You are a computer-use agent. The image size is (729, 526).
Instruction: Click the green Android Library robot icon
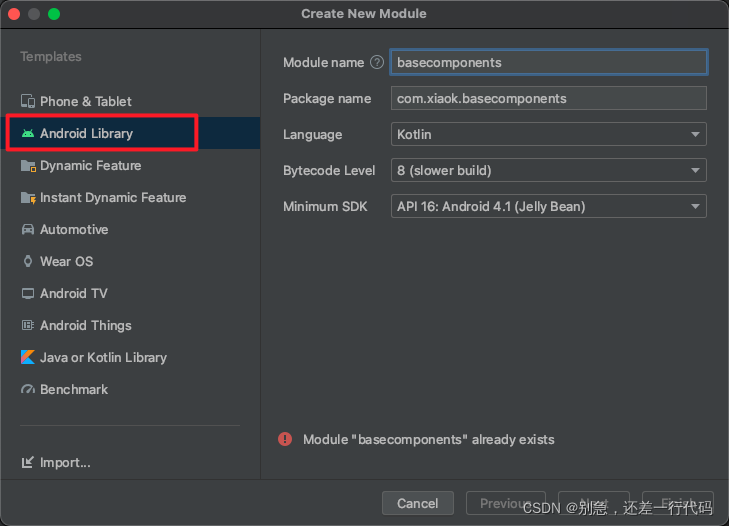tap(28, 133)
